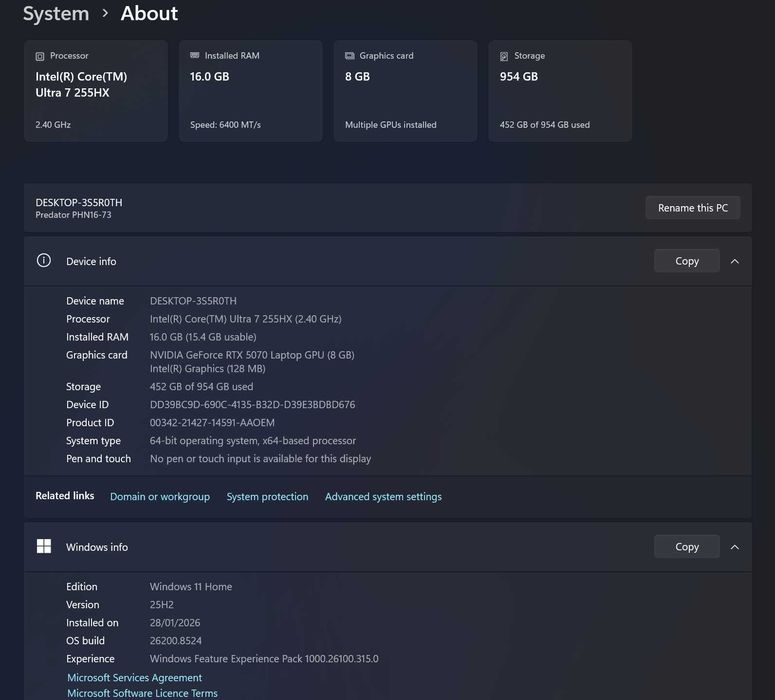775x700 pixels.
Task: Click the 8 GB value in Graphics card
Action: tap(357, 77)
